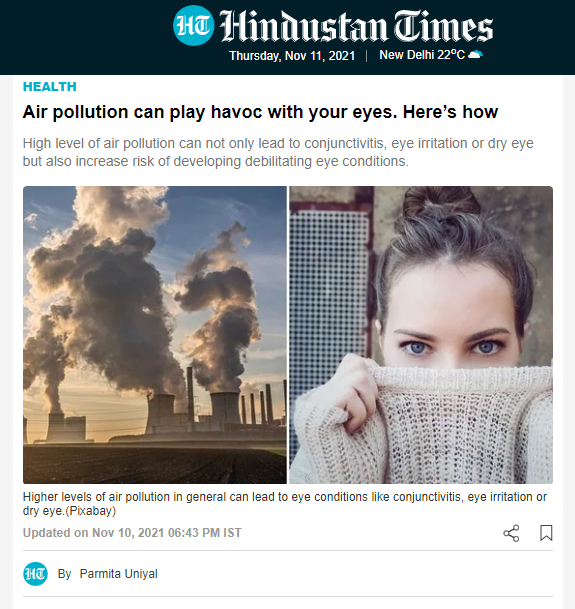
Task: Click the cloud weather icon in header
Action: (476, 54)
